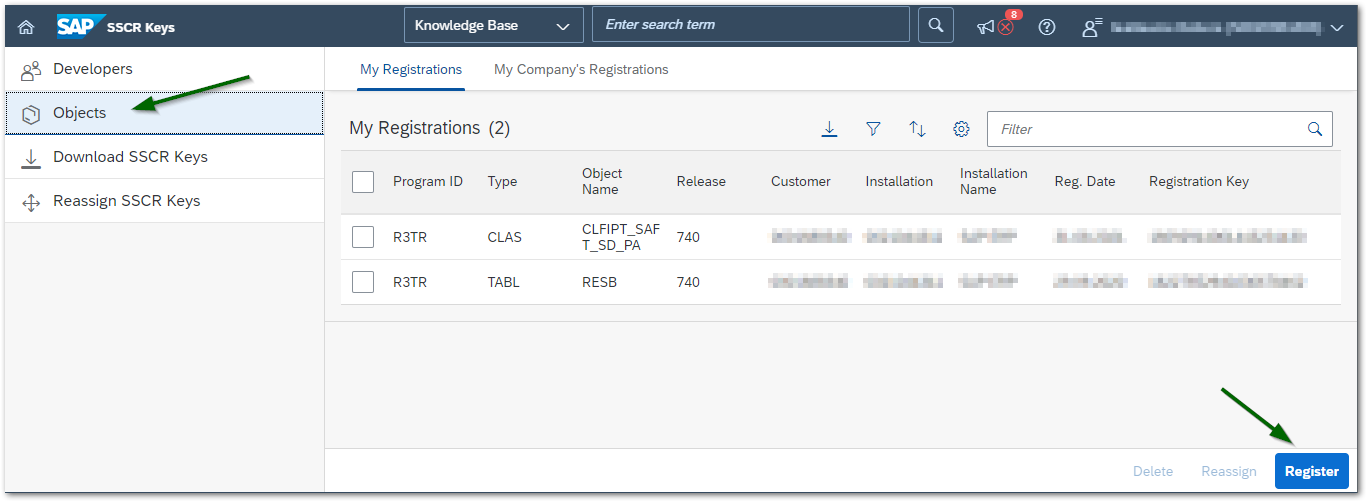Toggle the select-all header checkbox
Image resolution: width=1367 pixels, height=502 pixels.
click(x=363, y=181)
